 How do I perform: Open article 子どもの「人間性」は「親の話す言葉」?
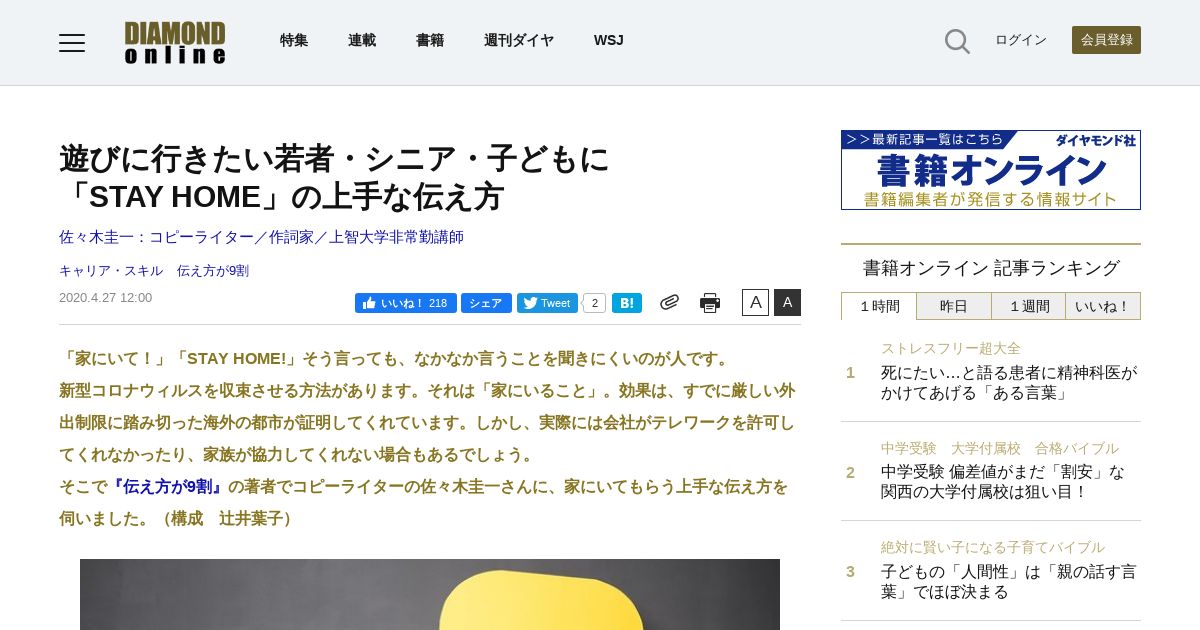(1009, 582)
